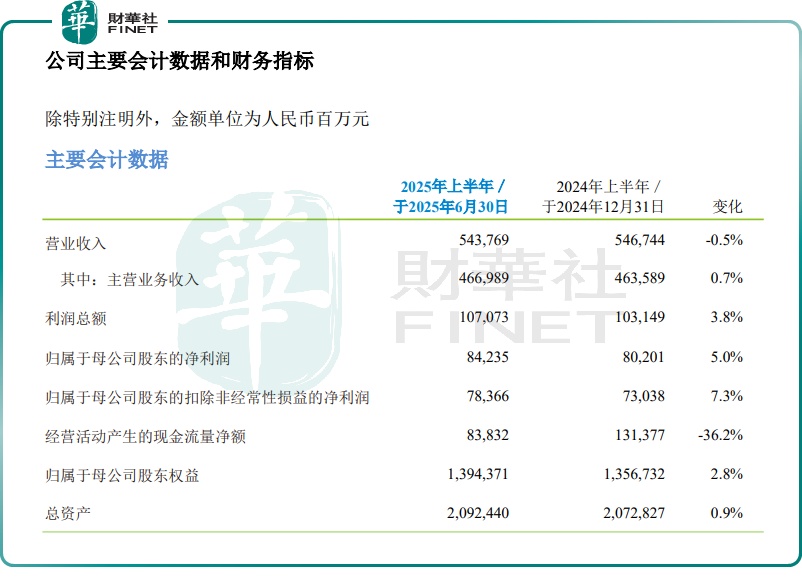The image size is (802, 587).
Task: Select the 营业收入 row label
Action: [76, 242]
